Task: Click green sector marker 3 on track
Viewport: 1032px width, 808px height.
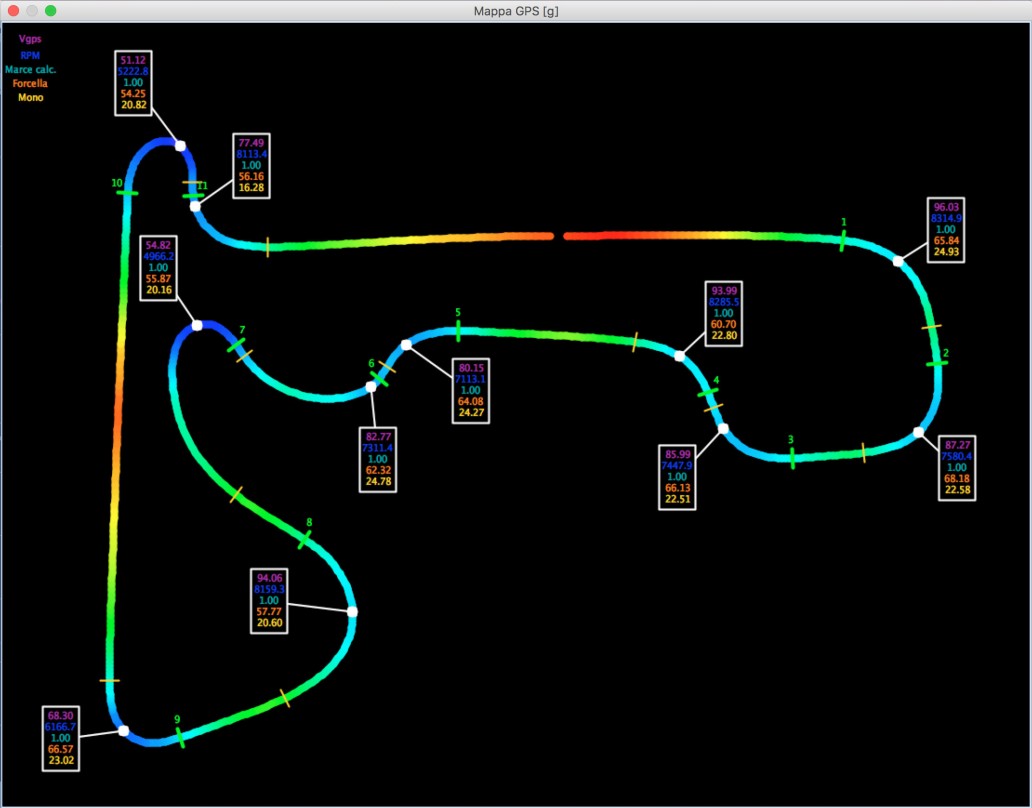Action: pyautogui.click(x=792, y=458)
